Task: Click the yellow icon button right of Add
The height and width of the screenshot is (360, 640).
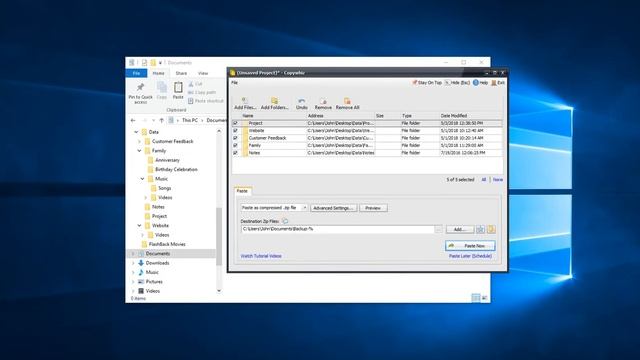Action: point(491,229)
